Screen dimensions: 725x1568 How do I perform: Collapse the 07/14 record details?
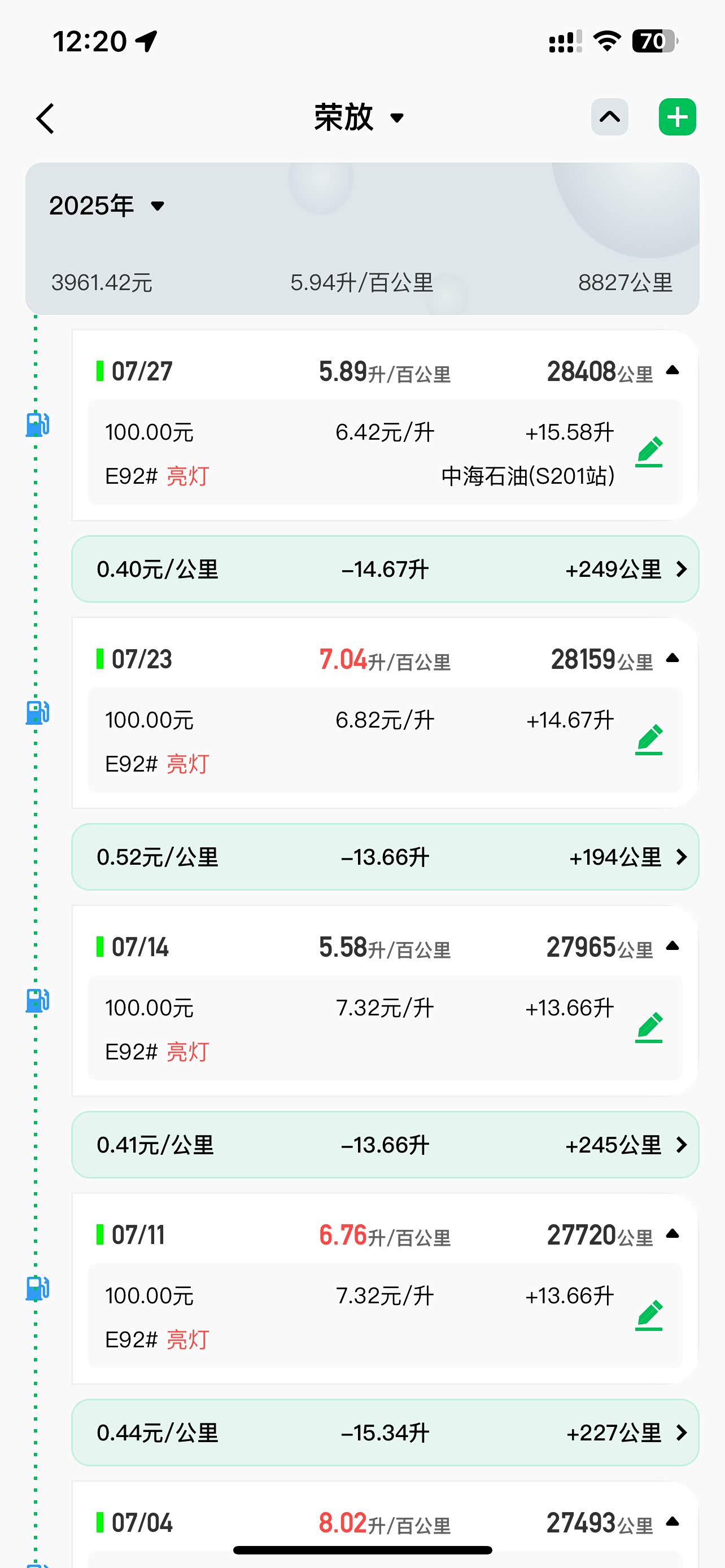click(672, 946)
